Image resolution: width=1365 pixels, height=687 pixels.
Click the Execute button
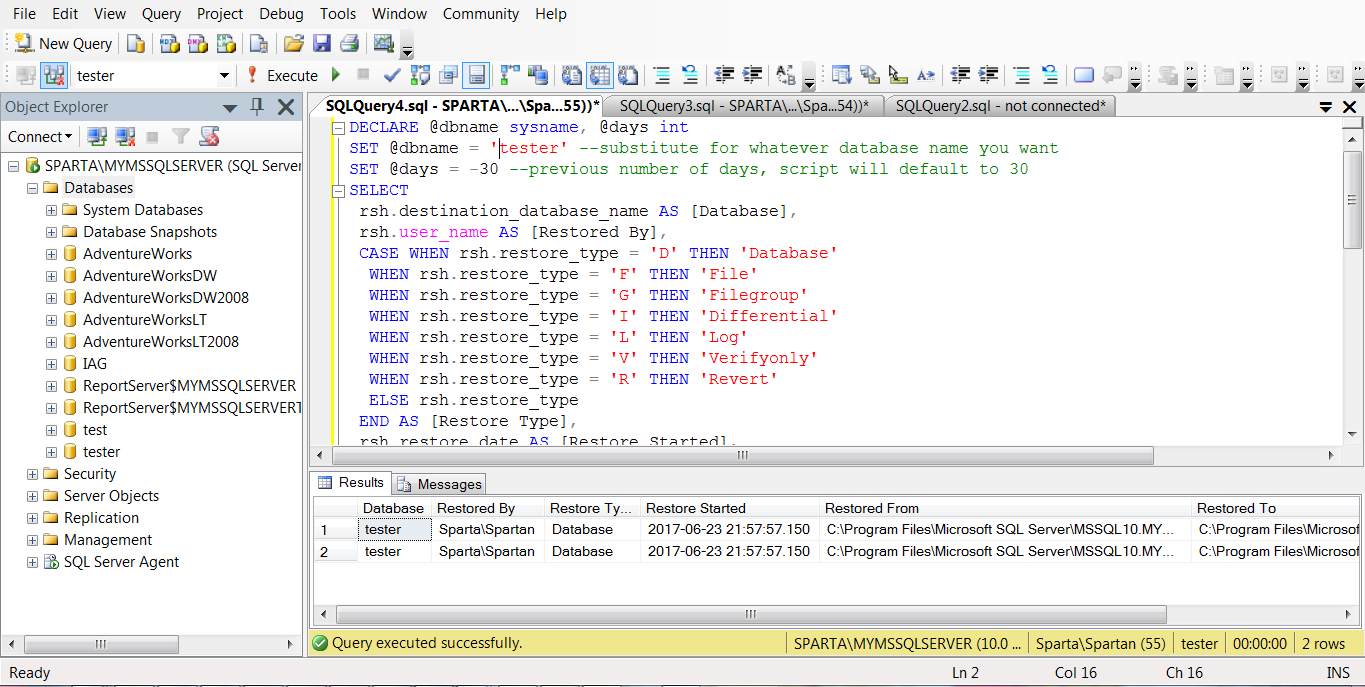click(x=282, y=75)
